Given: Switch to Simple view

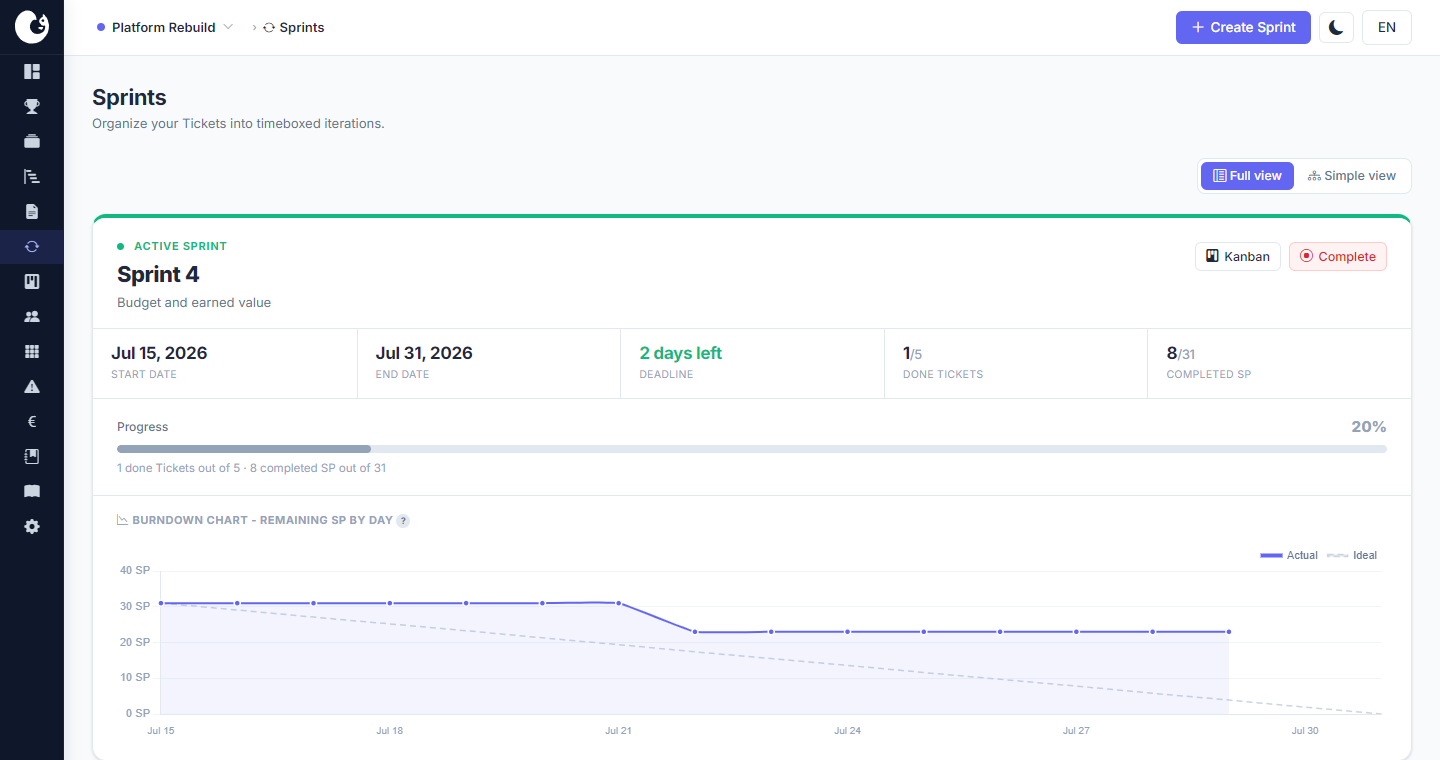Looking at the screenshot, I should click(1352, 176).
